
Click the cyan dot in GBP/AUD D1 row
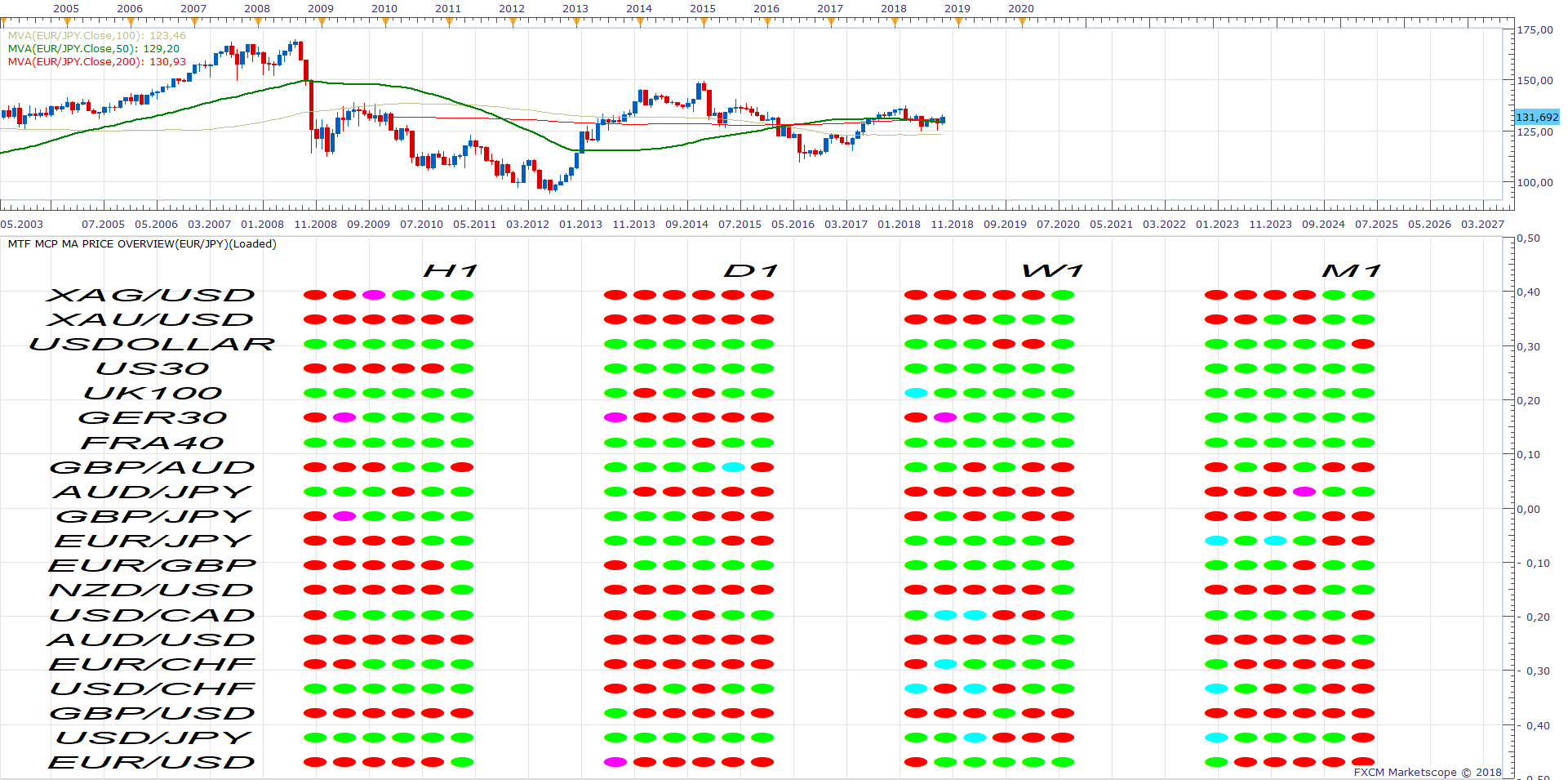(733, 467)
